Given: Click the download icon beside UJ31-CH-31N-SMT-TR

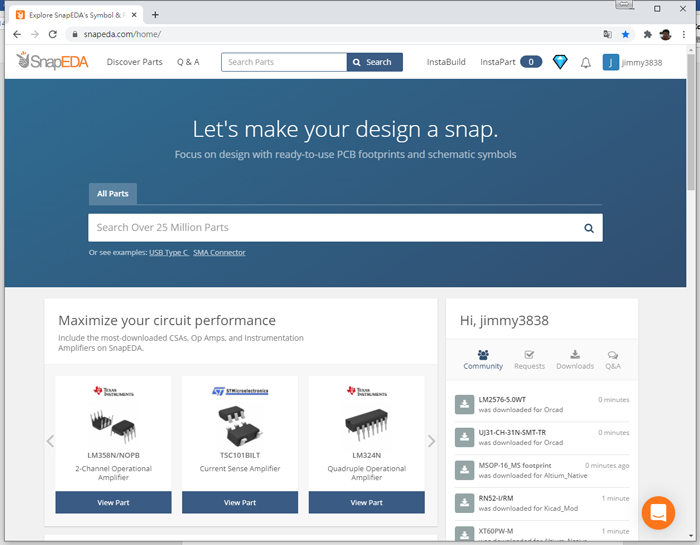Looking at the screenshot, I should pos(464,437).
